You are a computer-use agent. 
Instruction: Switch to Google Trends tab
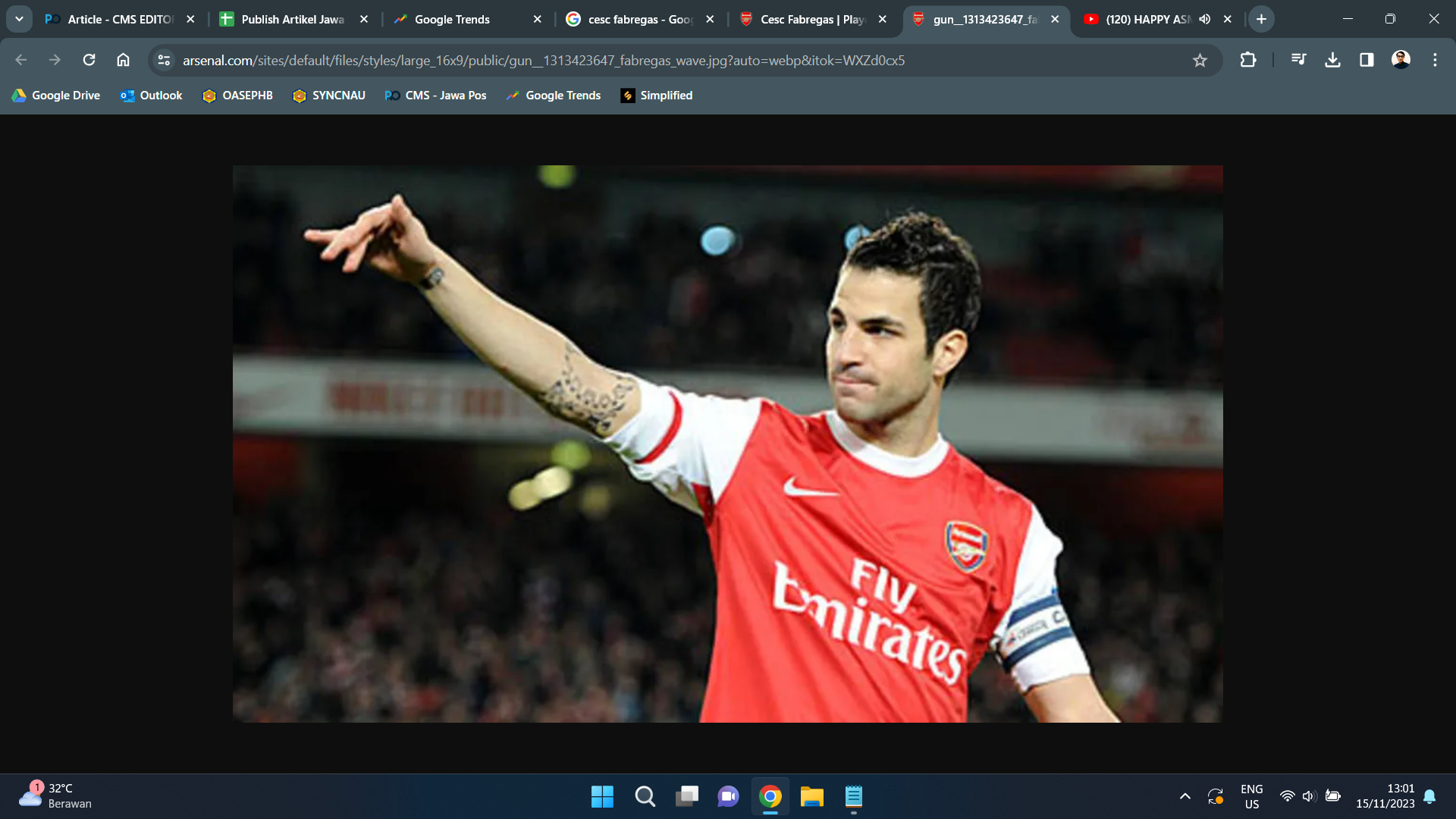[x=468, y=19]
